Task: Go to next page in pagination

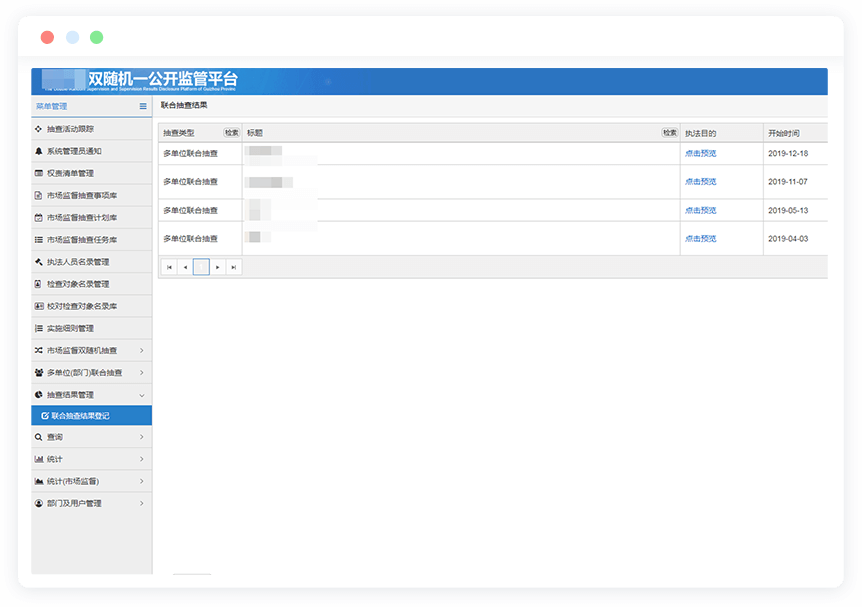Action: [x=217, y=267]
